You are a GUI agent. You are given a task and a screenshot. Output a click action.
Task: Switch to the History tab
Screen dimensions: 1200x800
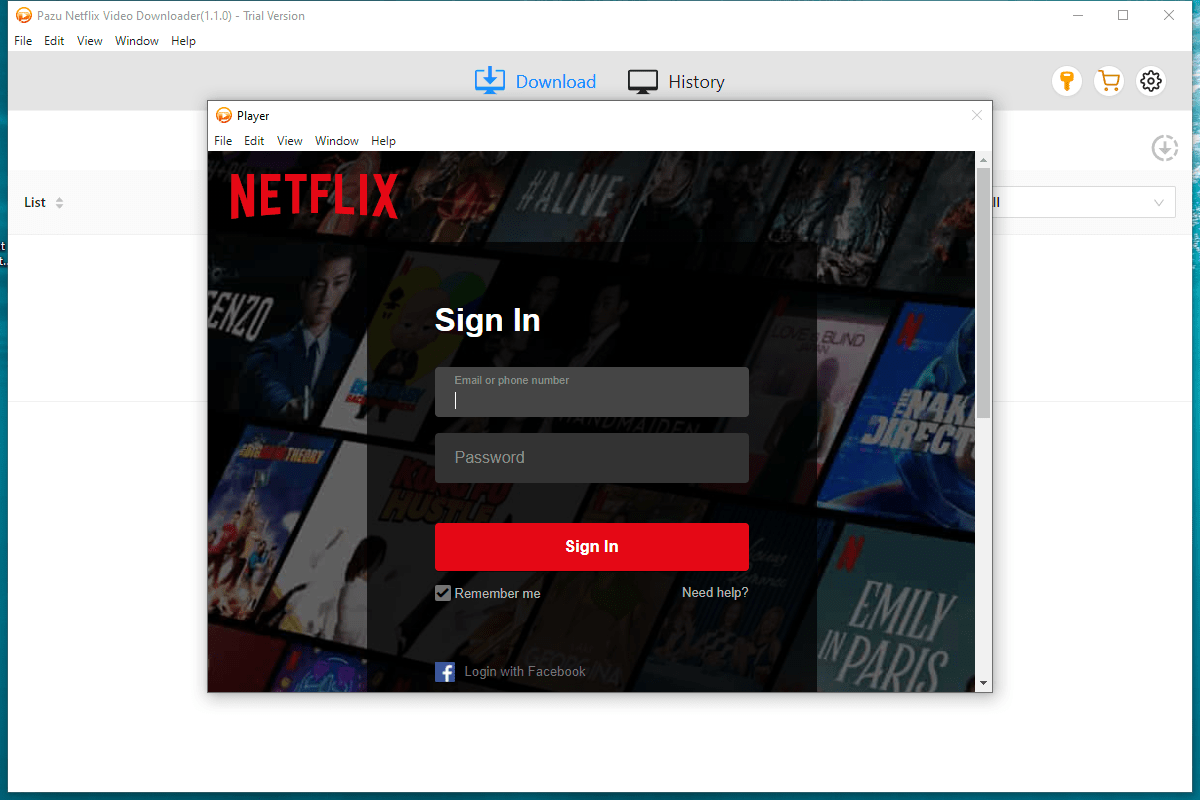[676, 82]
